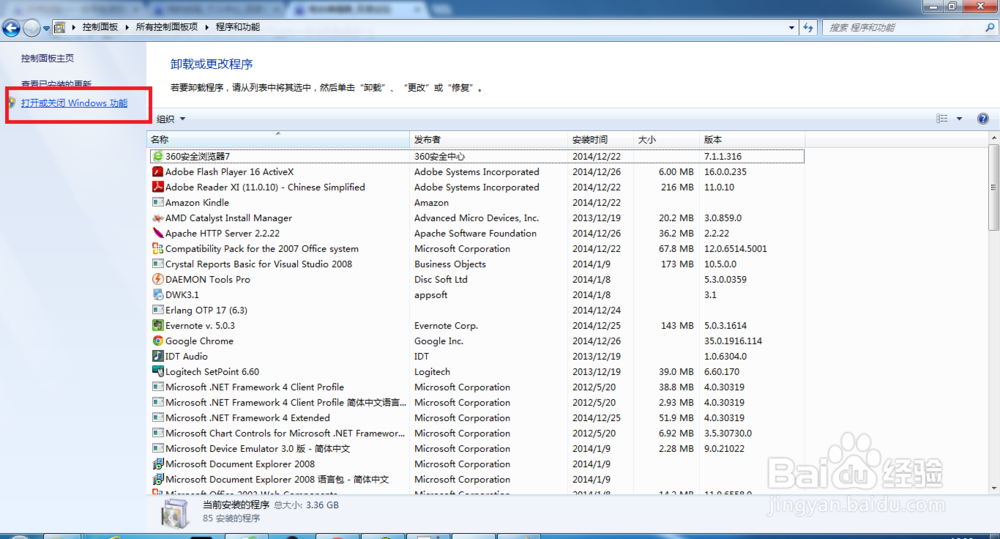Click the change view icon in toolbar
1000x539 pixels.
[x=942, y=119]
